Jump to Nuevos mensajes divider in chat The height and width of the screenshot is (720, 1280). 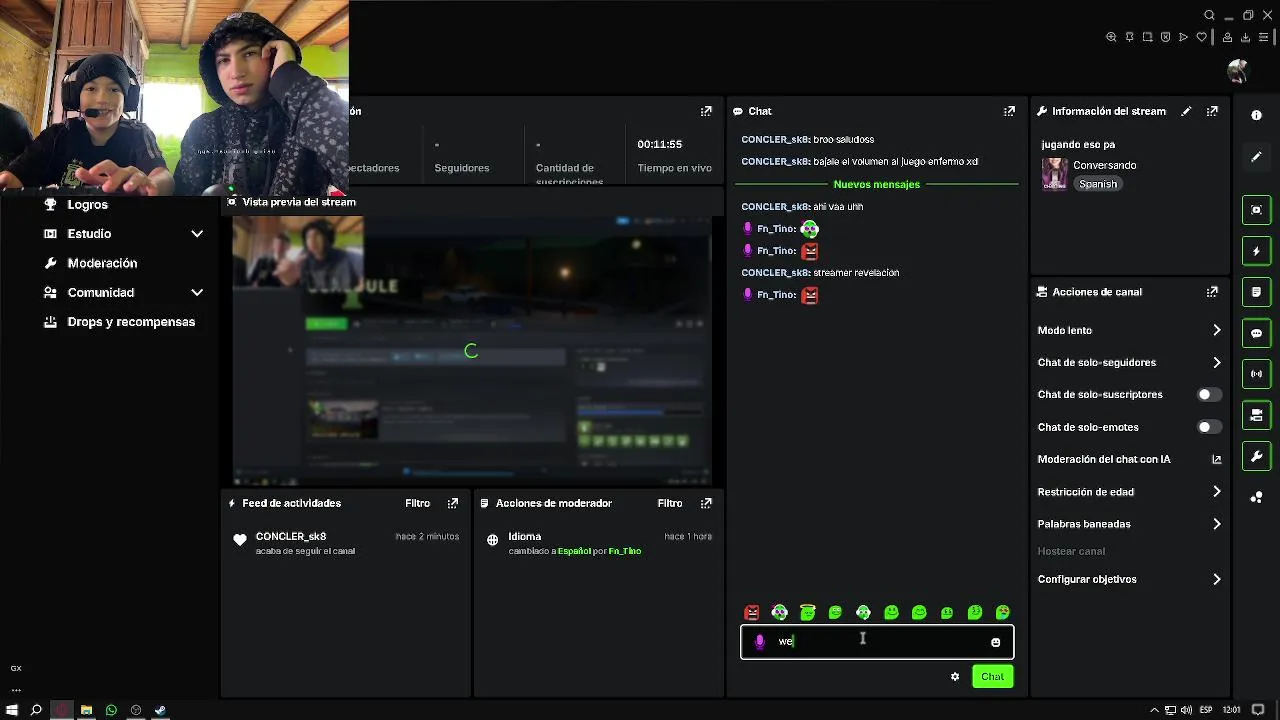click(x=877, y=184)
